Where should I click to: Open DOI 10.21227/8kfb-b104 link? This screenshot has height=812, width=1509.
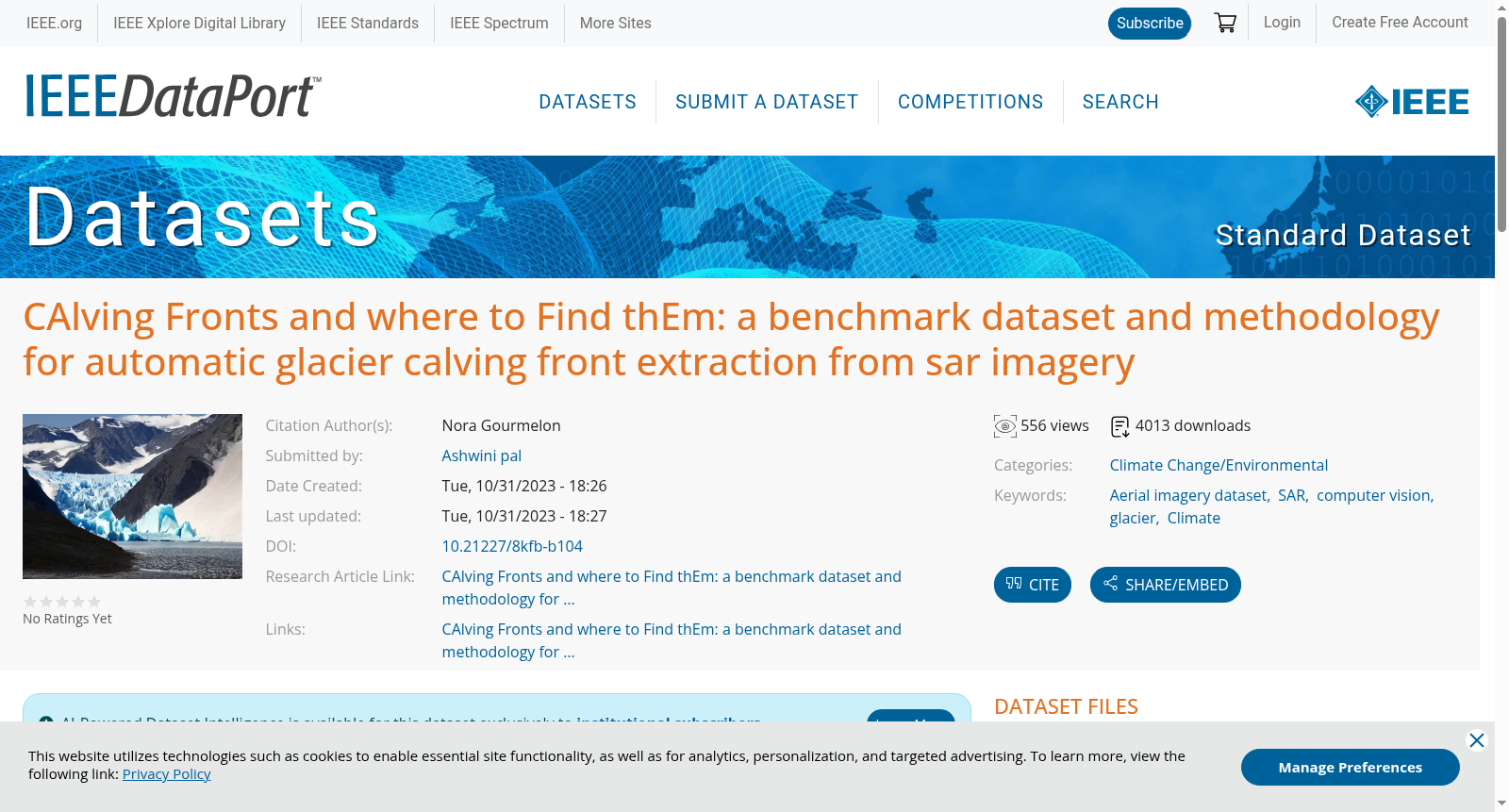pyautogui.click(x=512, y=546)
